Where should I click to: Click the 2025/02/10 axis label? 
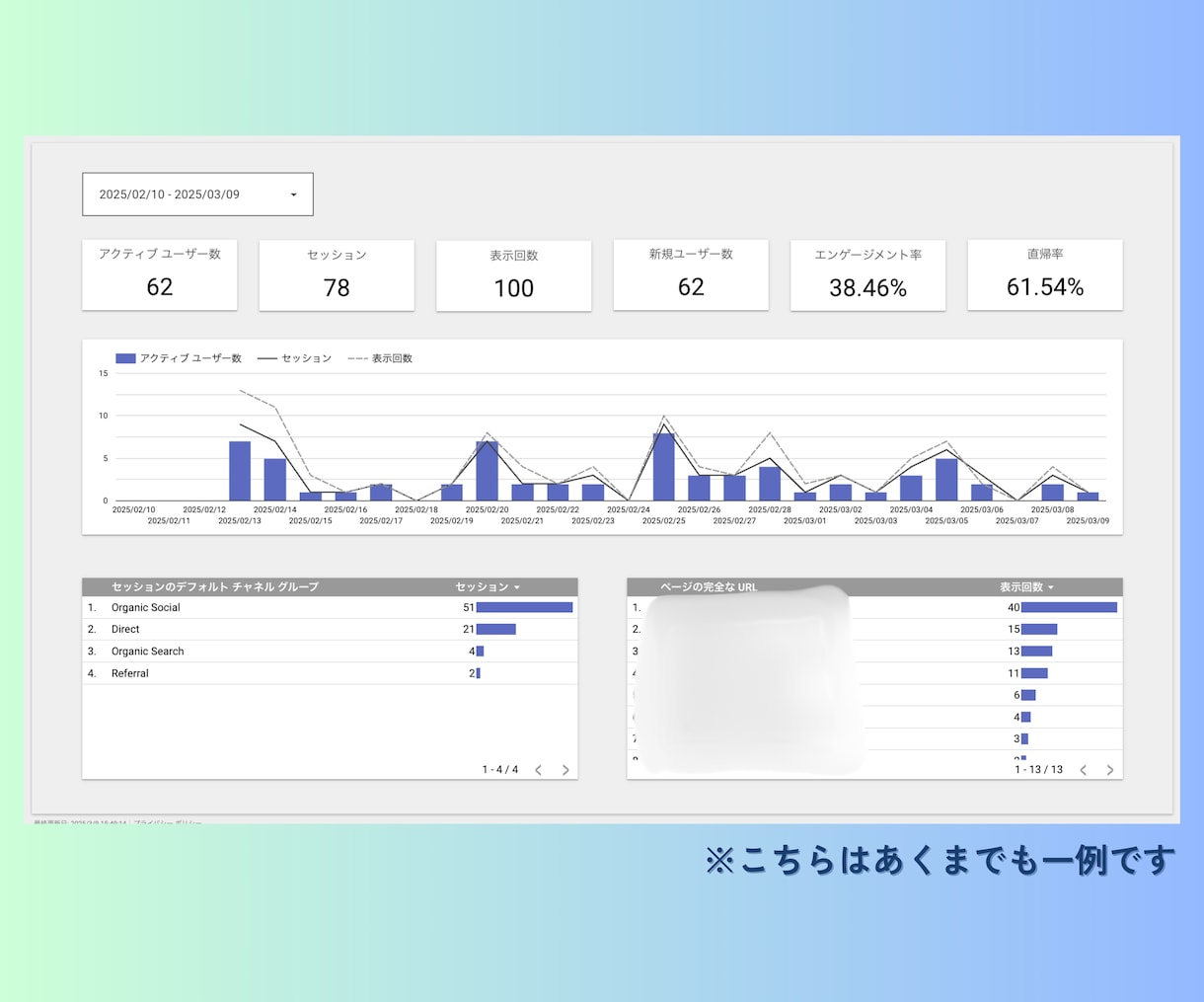[134, 510]
